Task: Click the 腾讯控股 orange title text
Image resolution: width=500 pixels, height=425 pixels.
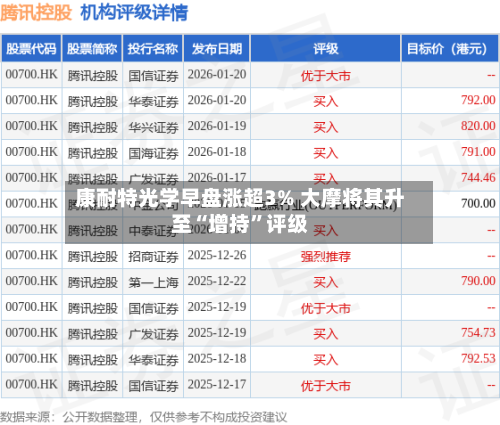Action: tap(36, 13)
